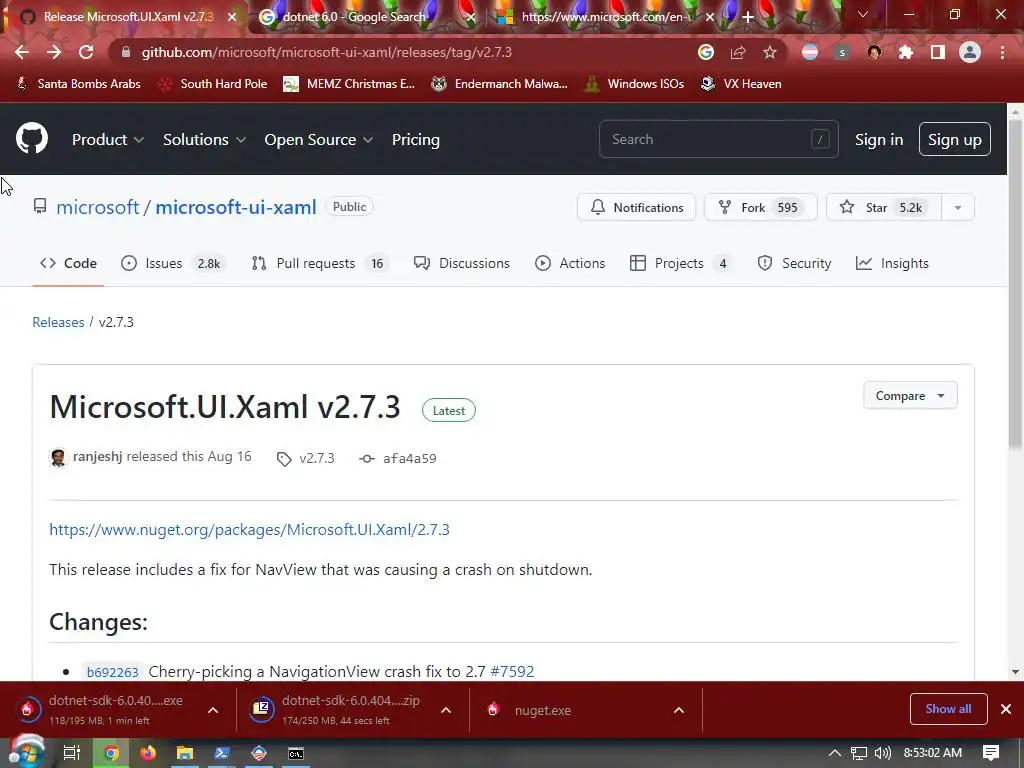The image size is (1024, 768).
Task: Click Show all downloads
Action: click(x=948, y=709)
